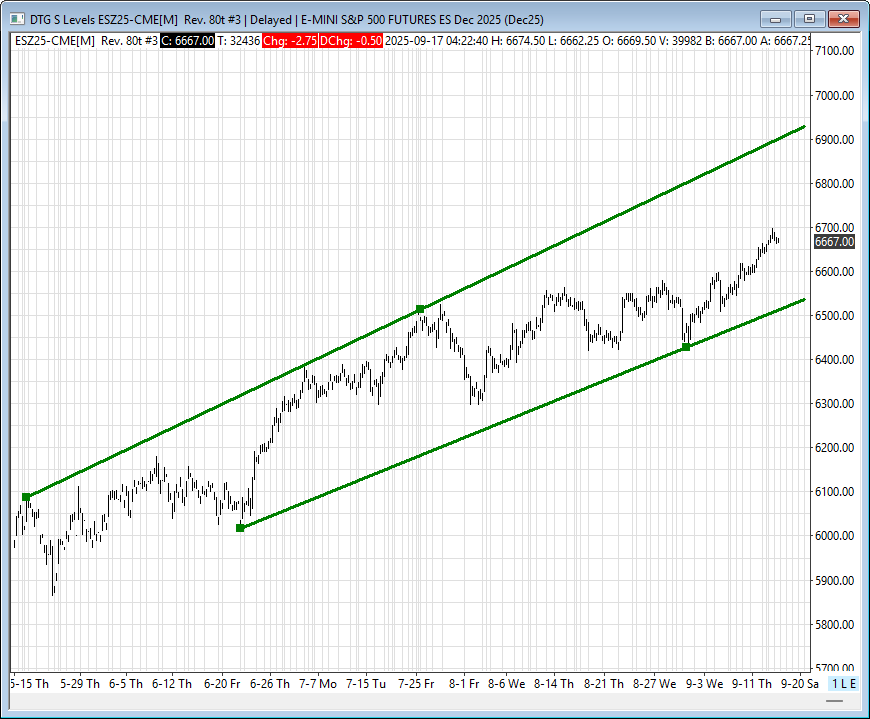Click the chart window icon in title bar
Screen dimensions: 870x719
(17, 19)
